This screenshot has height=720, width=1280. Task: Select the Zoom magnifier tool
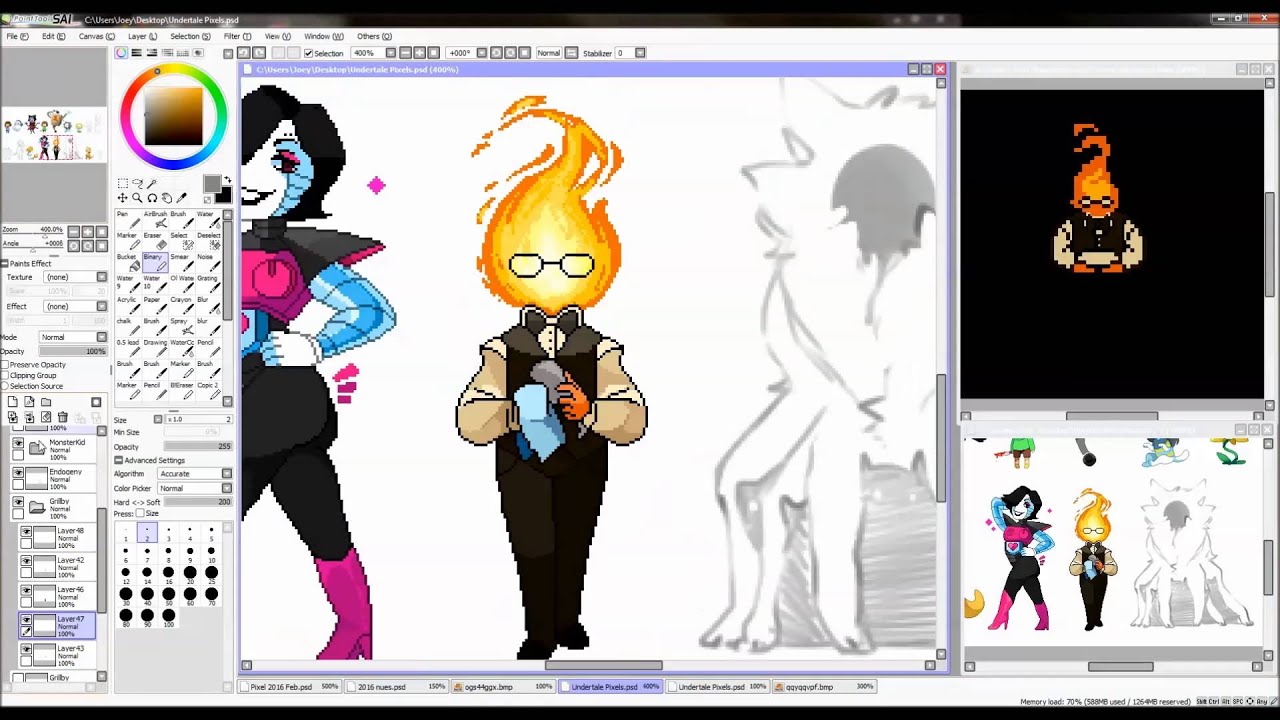(137, 198)
